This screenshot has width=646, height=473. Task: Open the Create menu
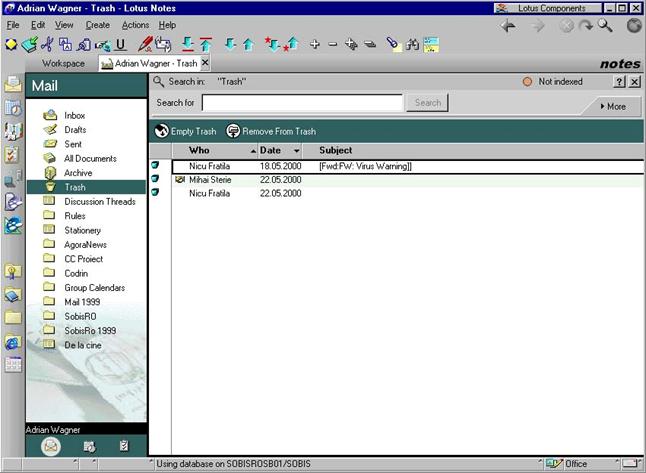[x=98, y=25]
